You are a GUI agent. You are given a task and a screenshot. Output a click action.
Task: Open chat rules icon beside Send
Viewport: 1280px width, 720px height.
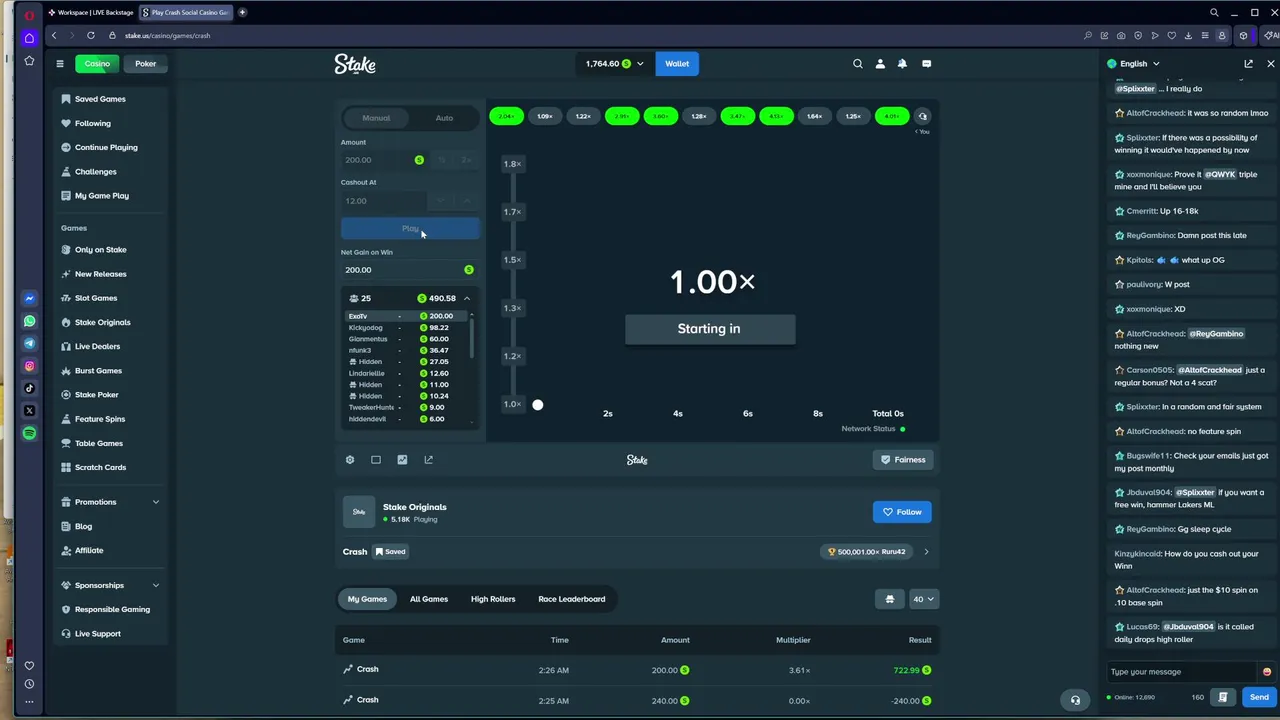(1223, 697)
